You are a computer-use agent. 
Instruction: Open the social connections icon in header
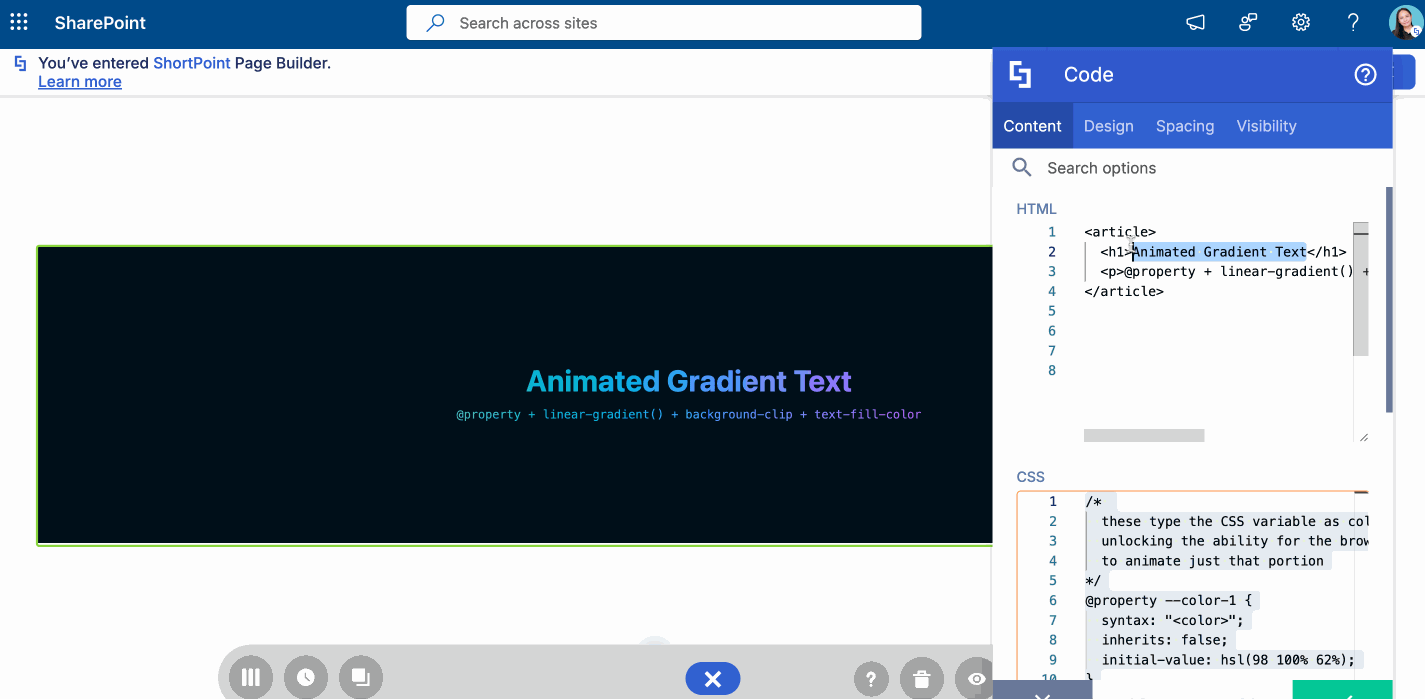tap(1248, 22)
